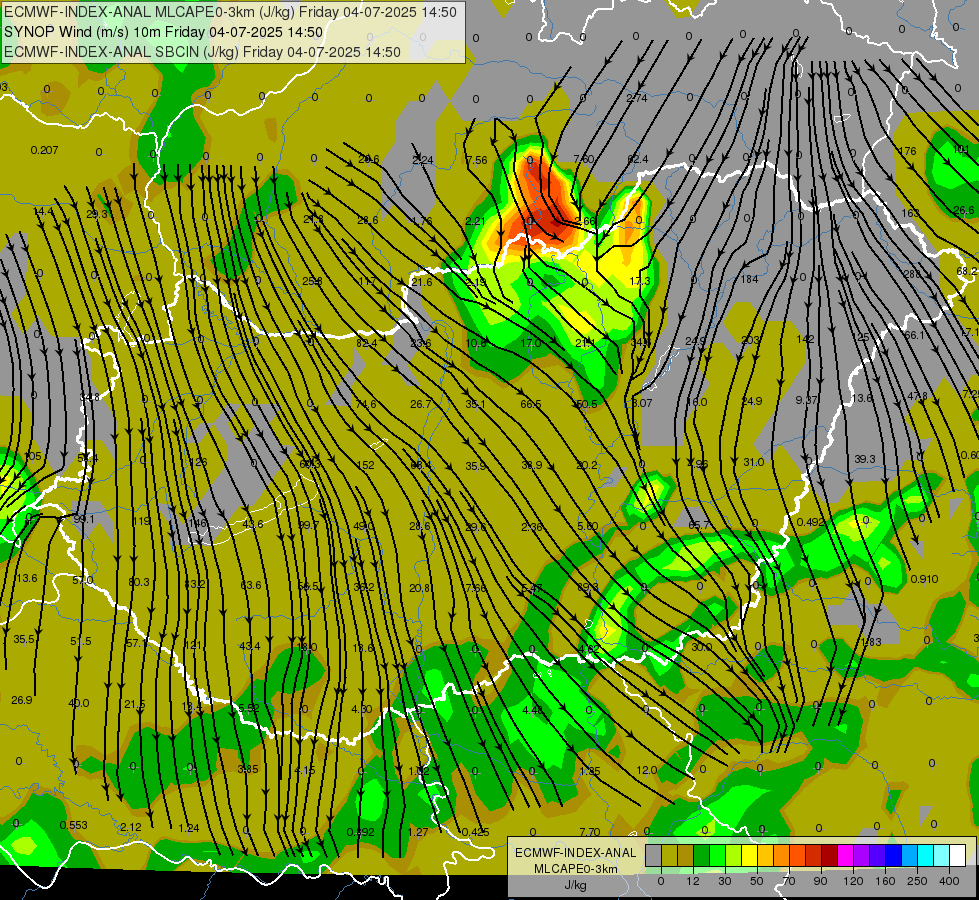Click the map value '0.553'
The width and height of the screenshot is (979, 900).
click(73, 825)
